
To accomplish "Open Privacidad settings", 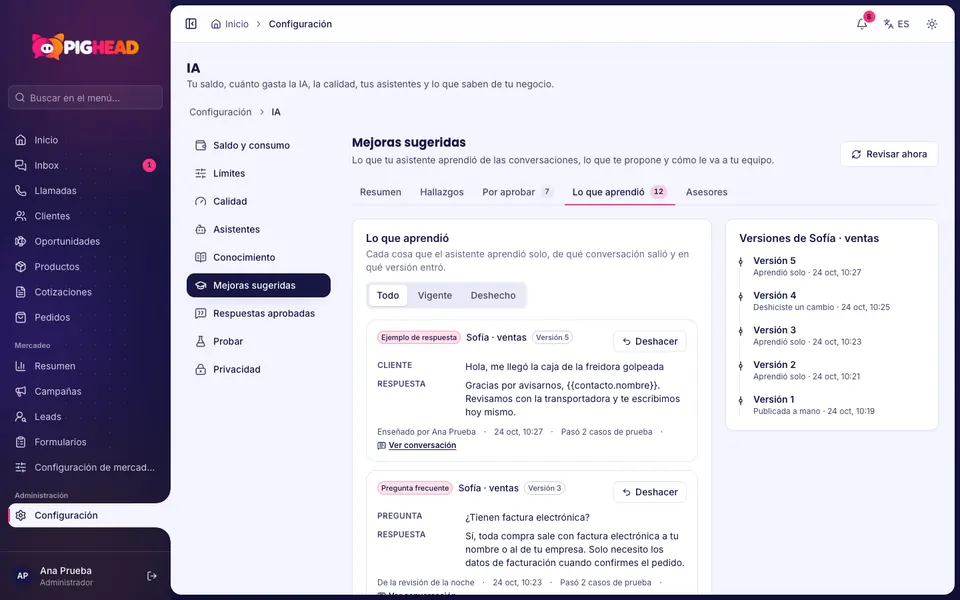I will (258, 369).
